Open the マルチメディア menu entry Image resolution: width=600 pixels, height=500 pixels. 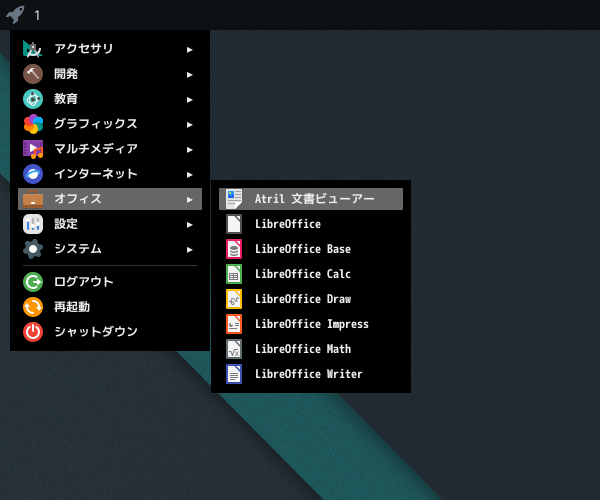tap(110, 149)
